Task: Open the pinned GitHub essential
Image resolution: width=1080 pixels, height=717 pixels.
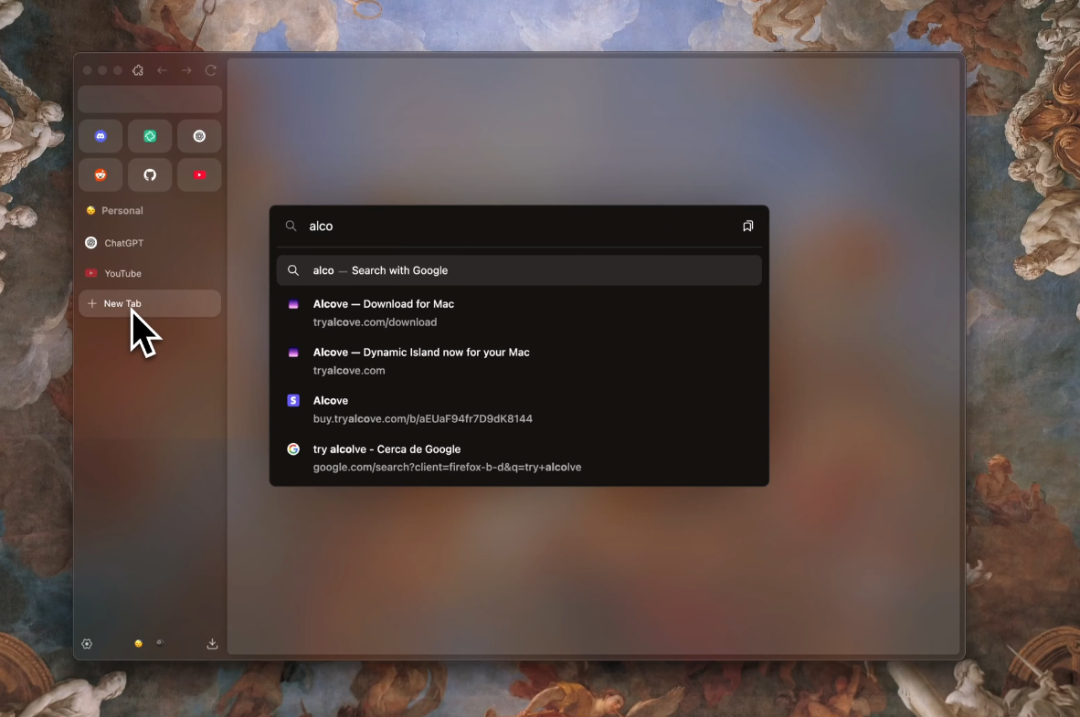Action: 149,175
